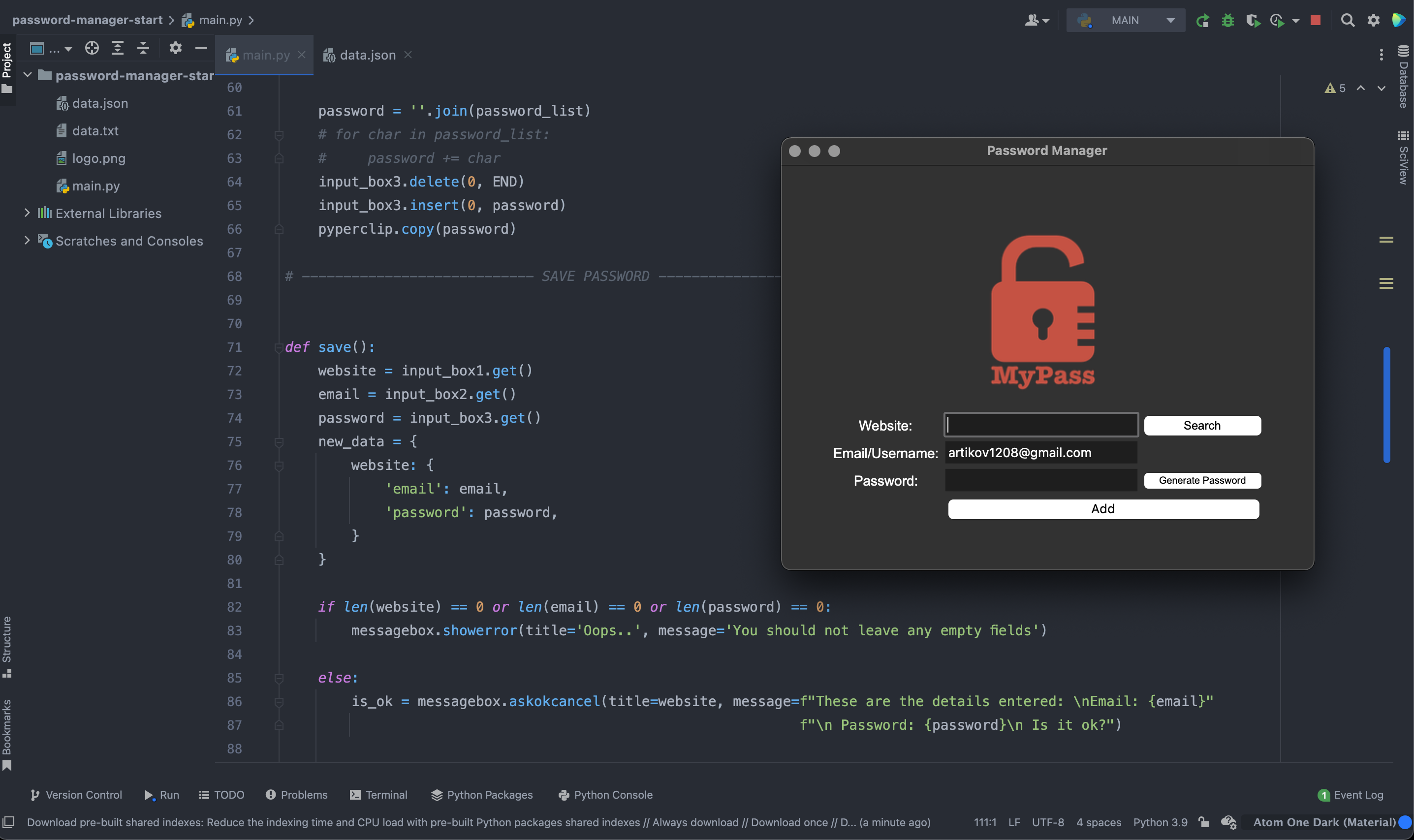This screenshot has height=840, width=1414.
Task: Click Search in Password Manager window
Action: click(1202, 426)
